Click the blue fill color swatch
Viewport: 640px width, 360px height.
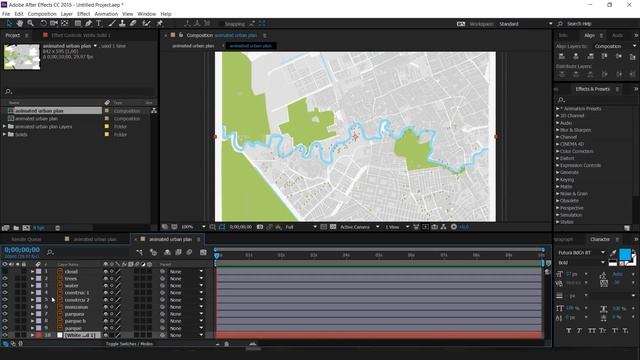pos(625,254)
